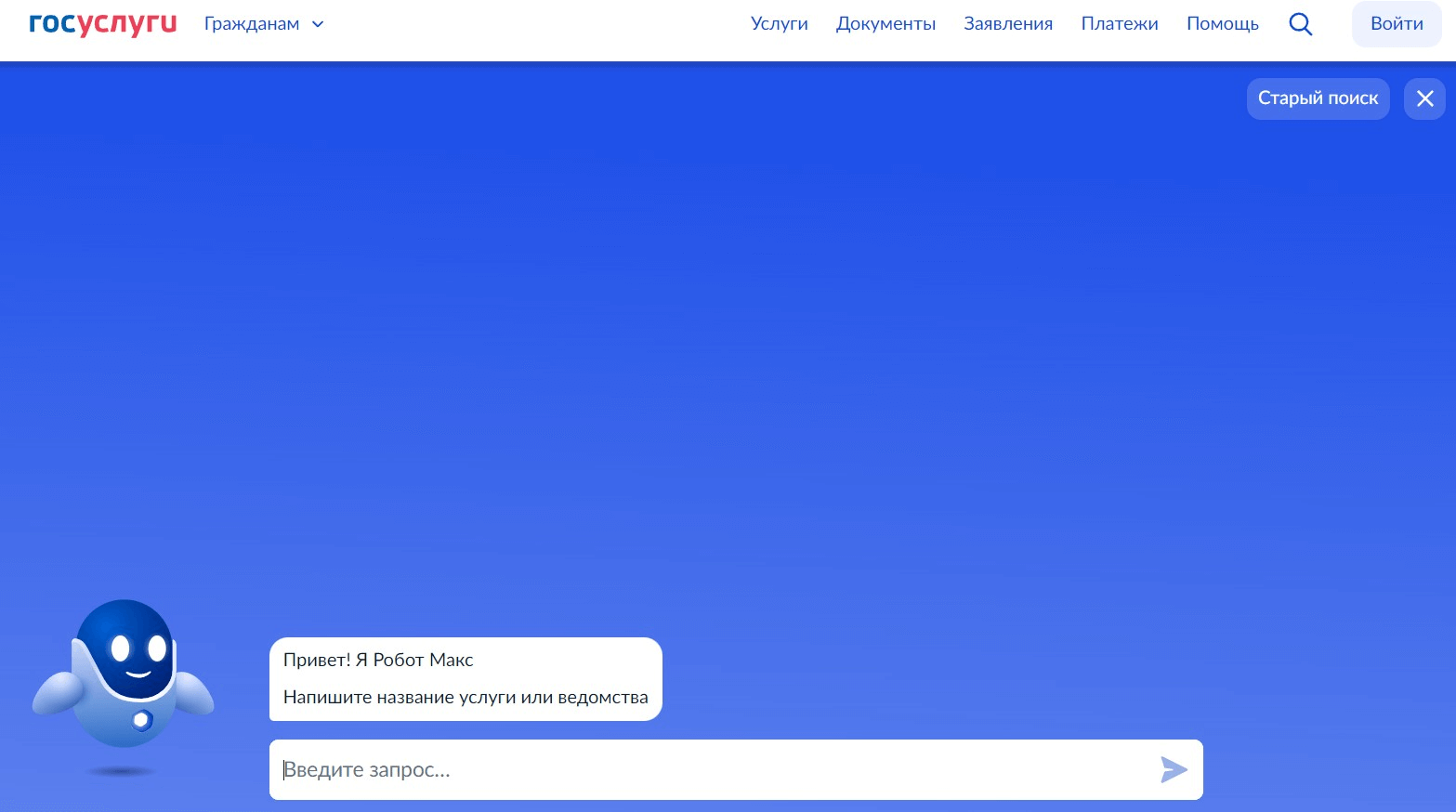1456x812 pixels.
Task: Click the Госуслуги logo
Action: [x=102, y=23]
